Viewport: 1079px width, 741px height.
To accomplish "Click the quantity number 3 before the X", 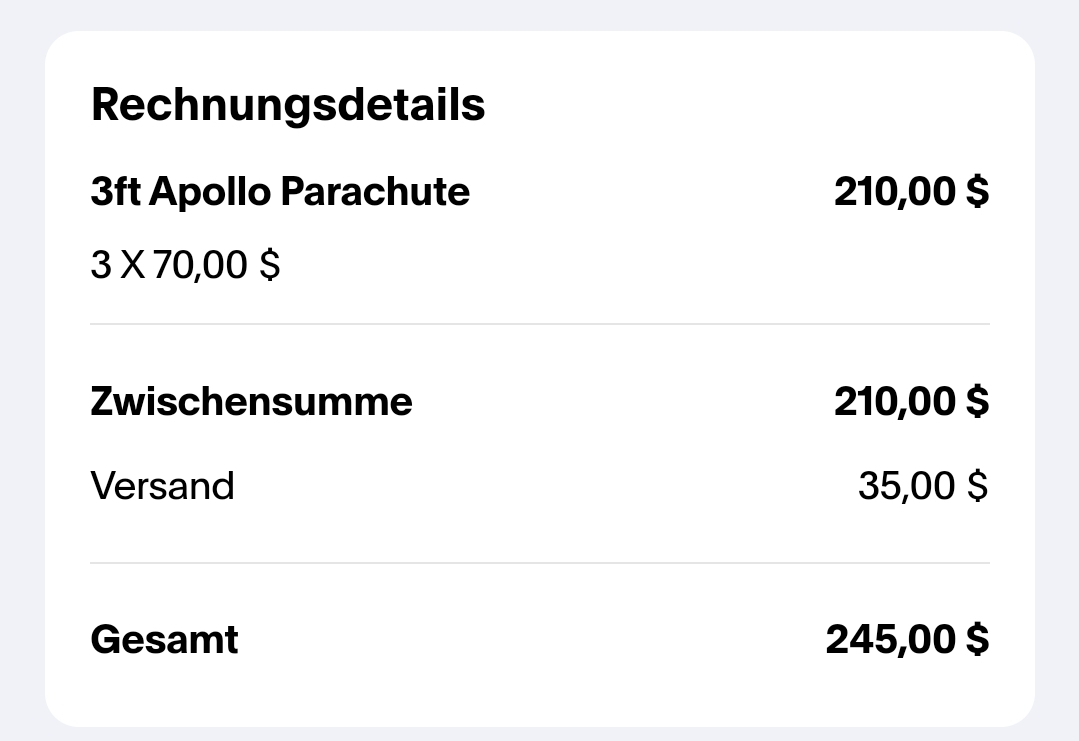I will [100, 265].
